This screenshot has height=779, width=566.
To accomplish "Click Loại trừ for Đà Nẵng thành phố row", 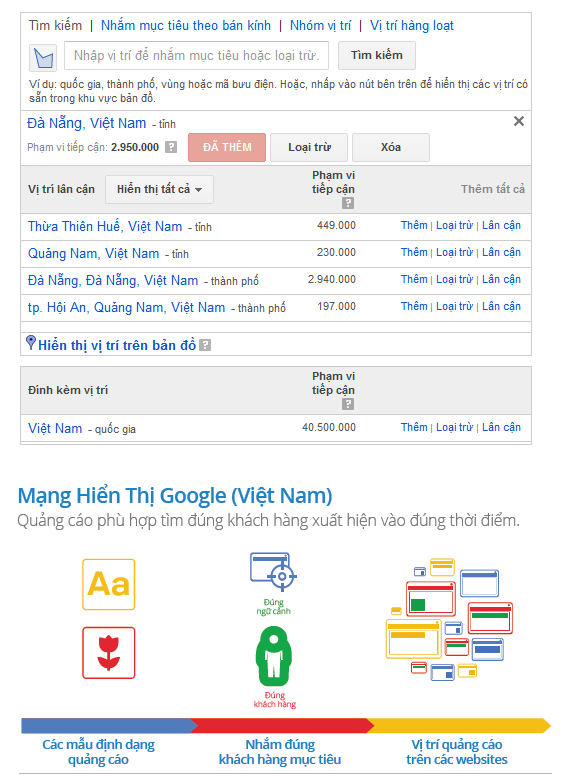I will [x=454, y=279].
